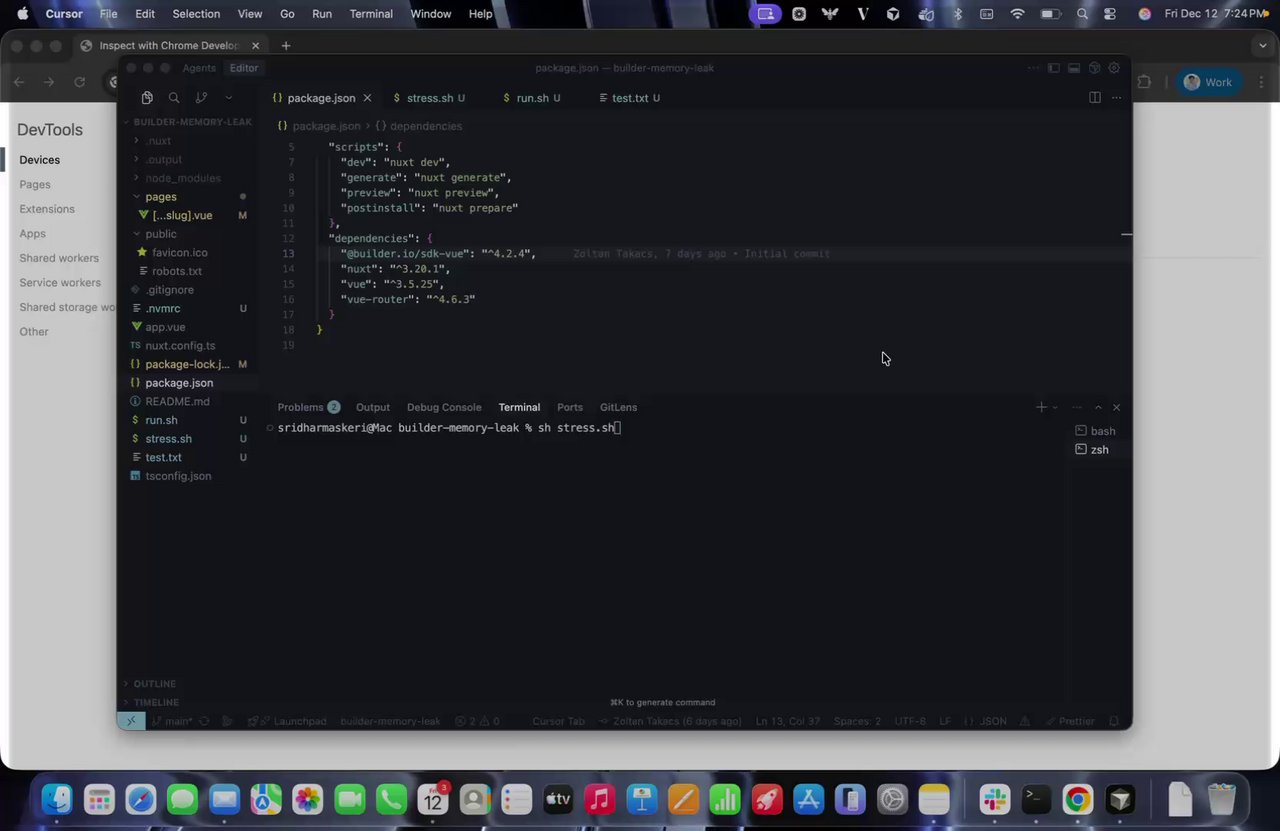Collapse the pages folder
The height and width of the screenshot is (831, 1280).
point(188,197)
